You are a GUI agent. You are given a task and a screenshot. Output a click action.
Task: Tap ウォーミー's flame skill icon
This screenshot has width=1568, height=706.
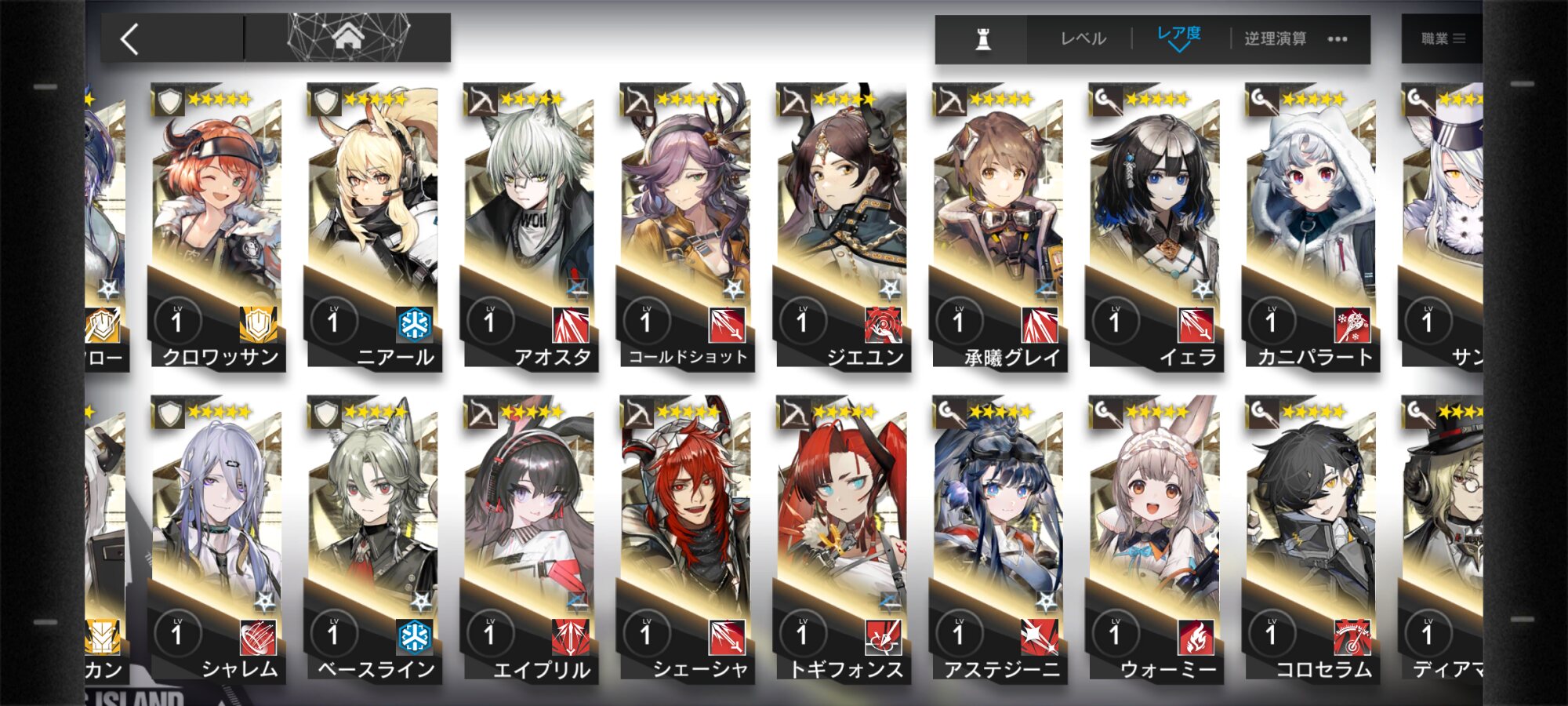coord(1196,637)
